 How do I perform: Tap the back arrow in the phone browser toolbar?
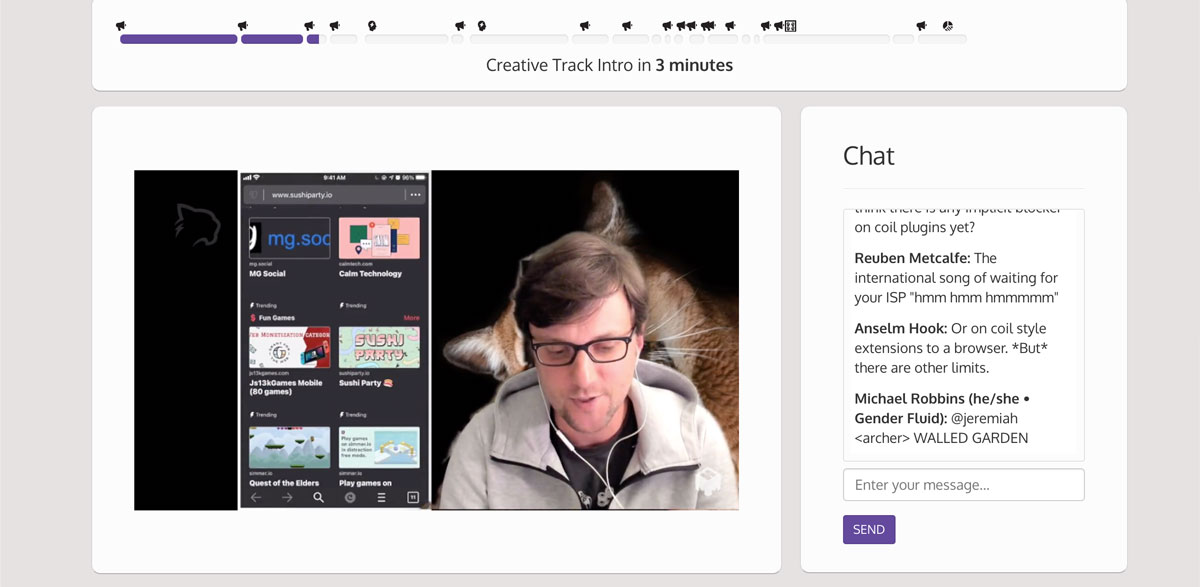pyautogui.click(x=256, y=497)
